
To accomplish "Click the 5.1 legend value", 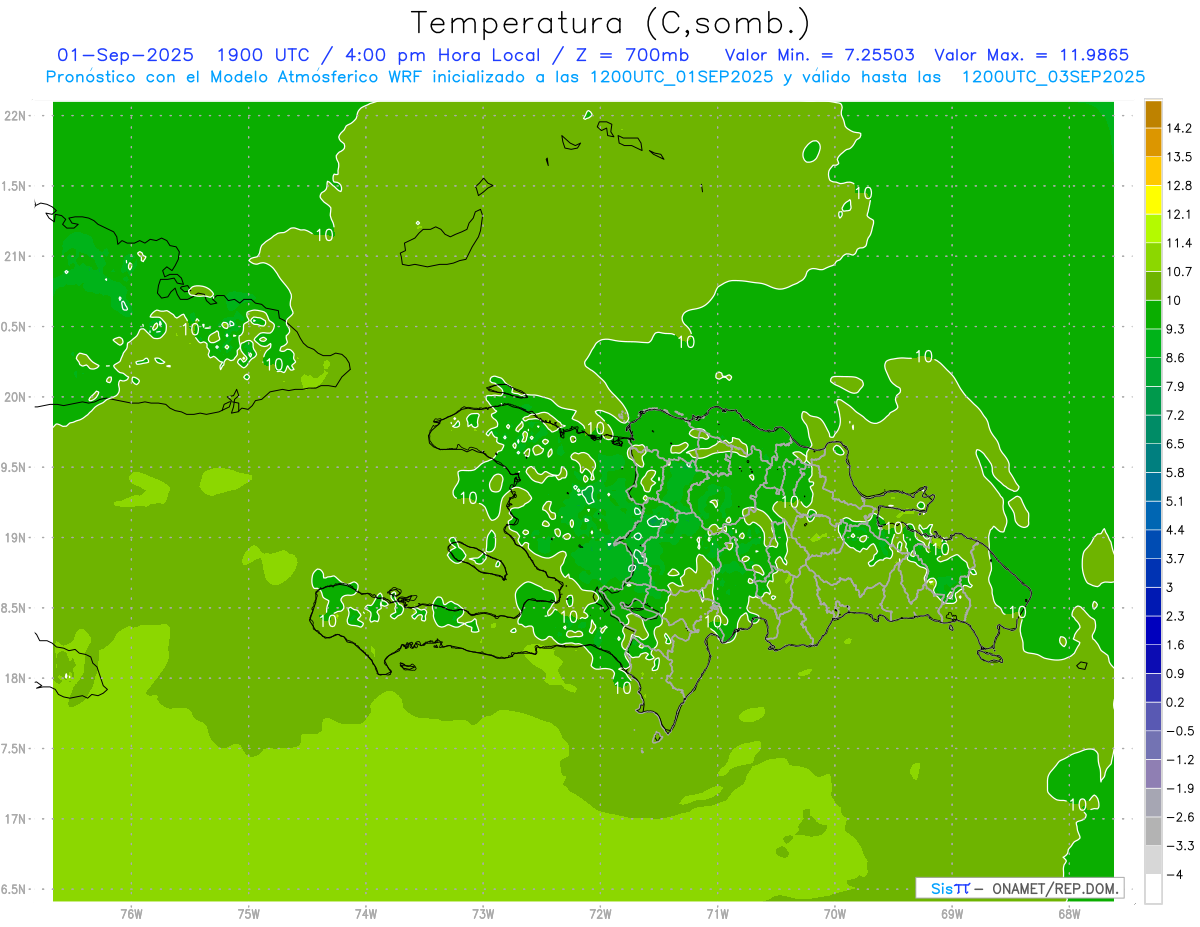I will point(1176,501).
